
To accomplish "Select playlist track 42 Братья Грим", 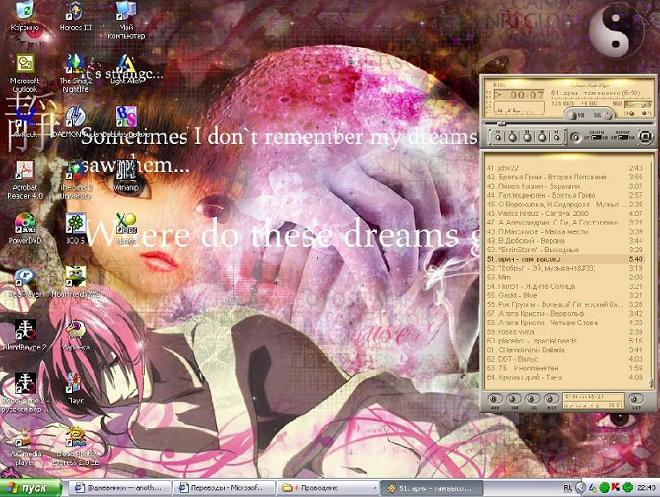I will pos(564,177).
